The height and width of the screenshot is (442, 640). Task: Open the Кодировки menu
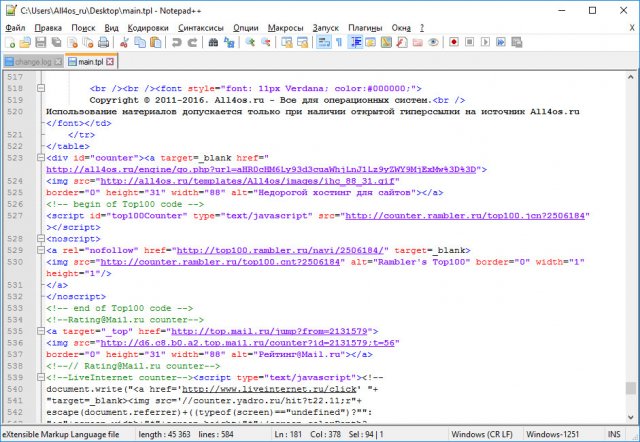coord(148,28)
